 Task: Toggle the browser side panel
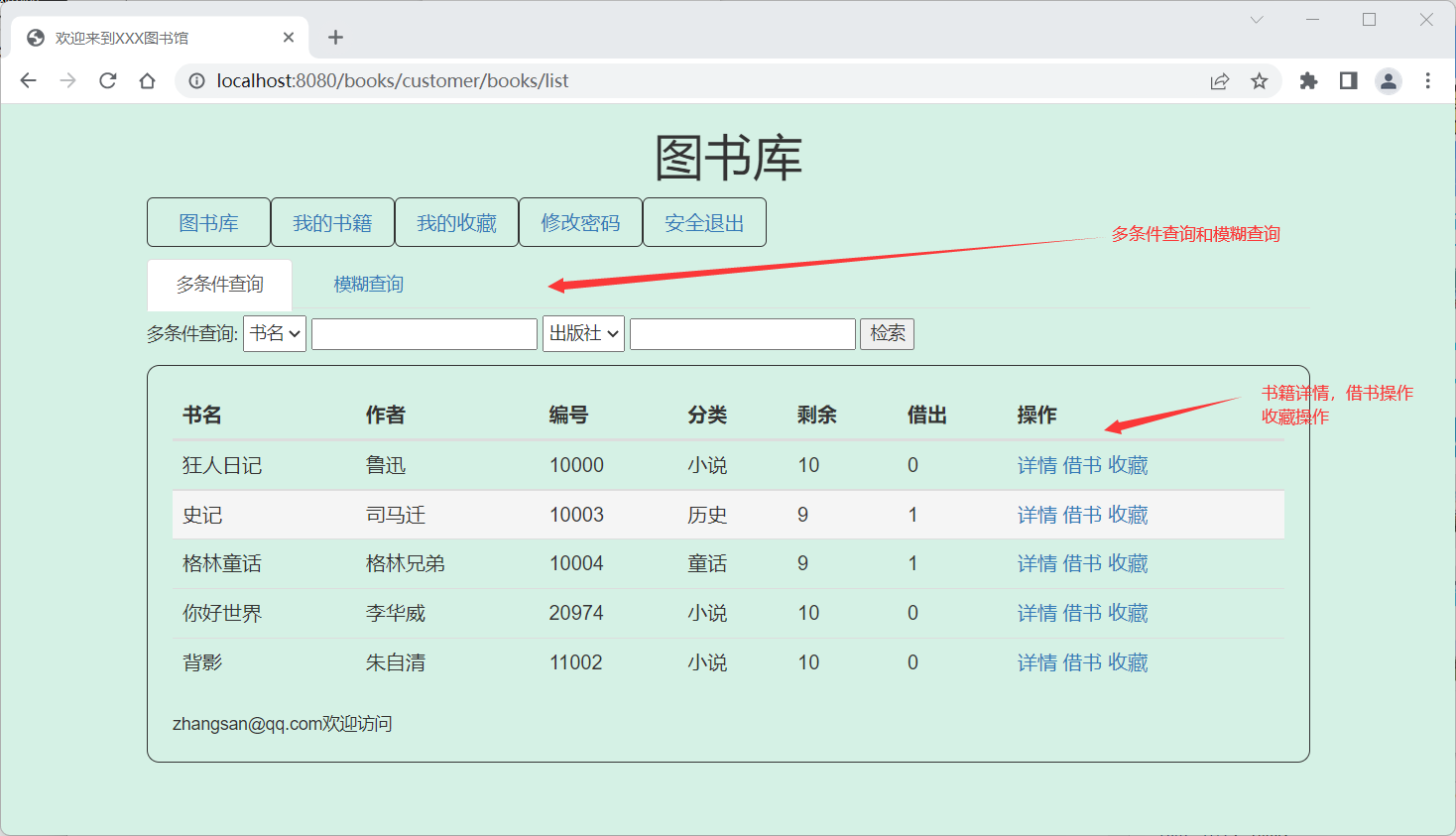(1348, 81)
